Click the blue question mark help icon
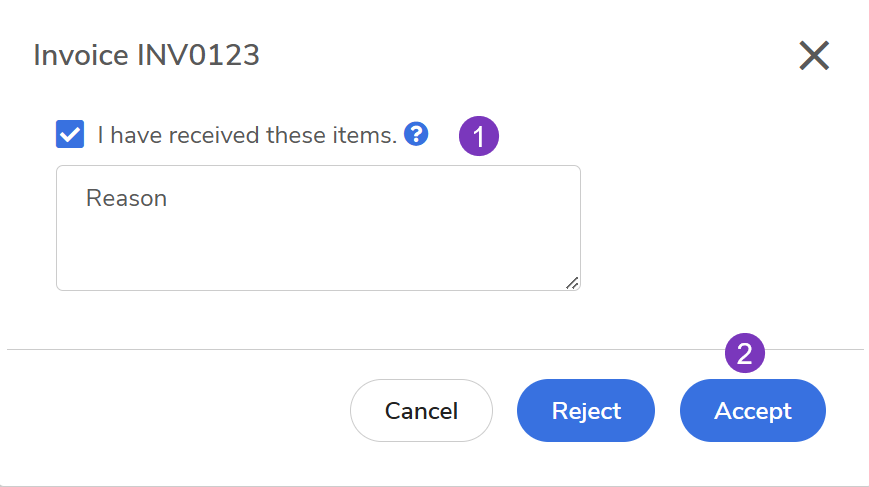 tap(416, 134)
